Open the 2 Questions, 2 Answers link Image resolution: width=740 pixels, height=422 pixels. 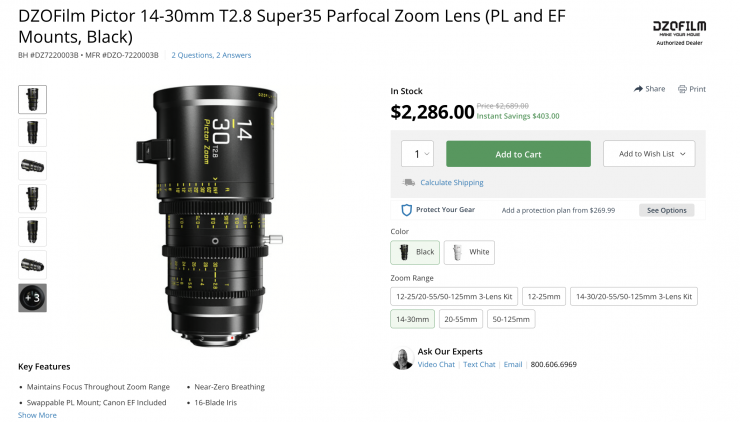(x=211, y=55)
